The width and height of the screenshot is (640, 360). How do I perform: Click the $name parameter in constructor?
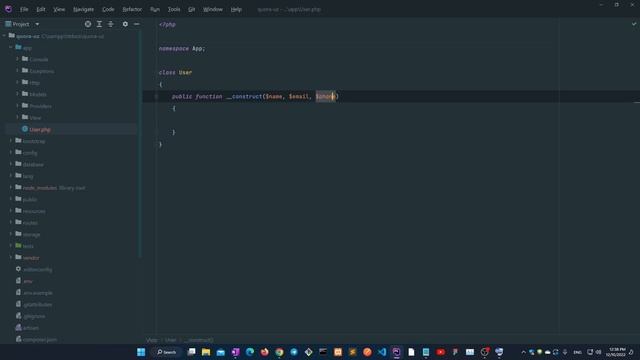[274, 96]
